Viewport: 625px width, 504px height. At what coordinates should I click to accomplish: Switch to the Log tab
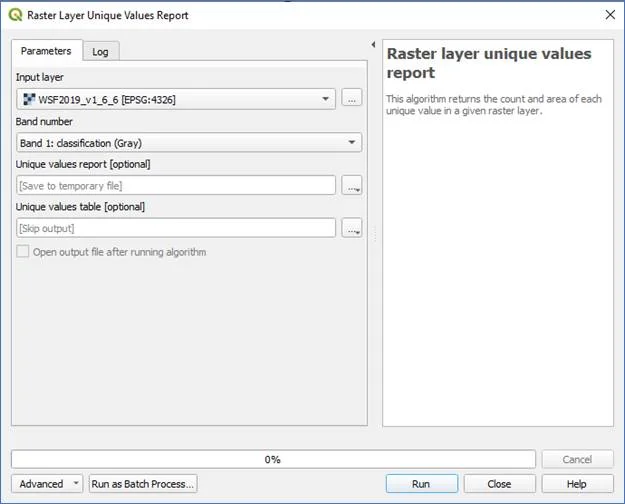[100, 51]
